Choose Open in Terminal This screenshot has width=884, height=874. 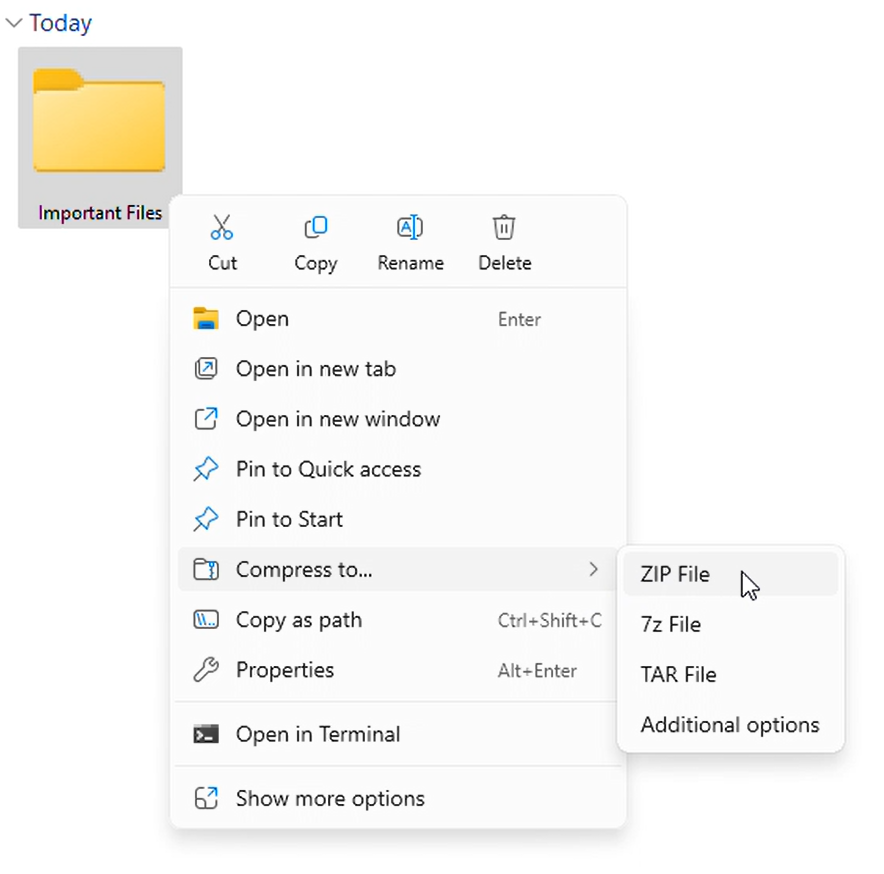click(397, 735)
